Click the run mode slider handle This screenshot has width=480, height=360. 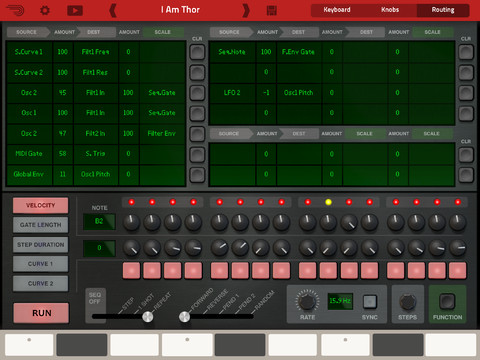pyautogui.click(x=148, y=316)
